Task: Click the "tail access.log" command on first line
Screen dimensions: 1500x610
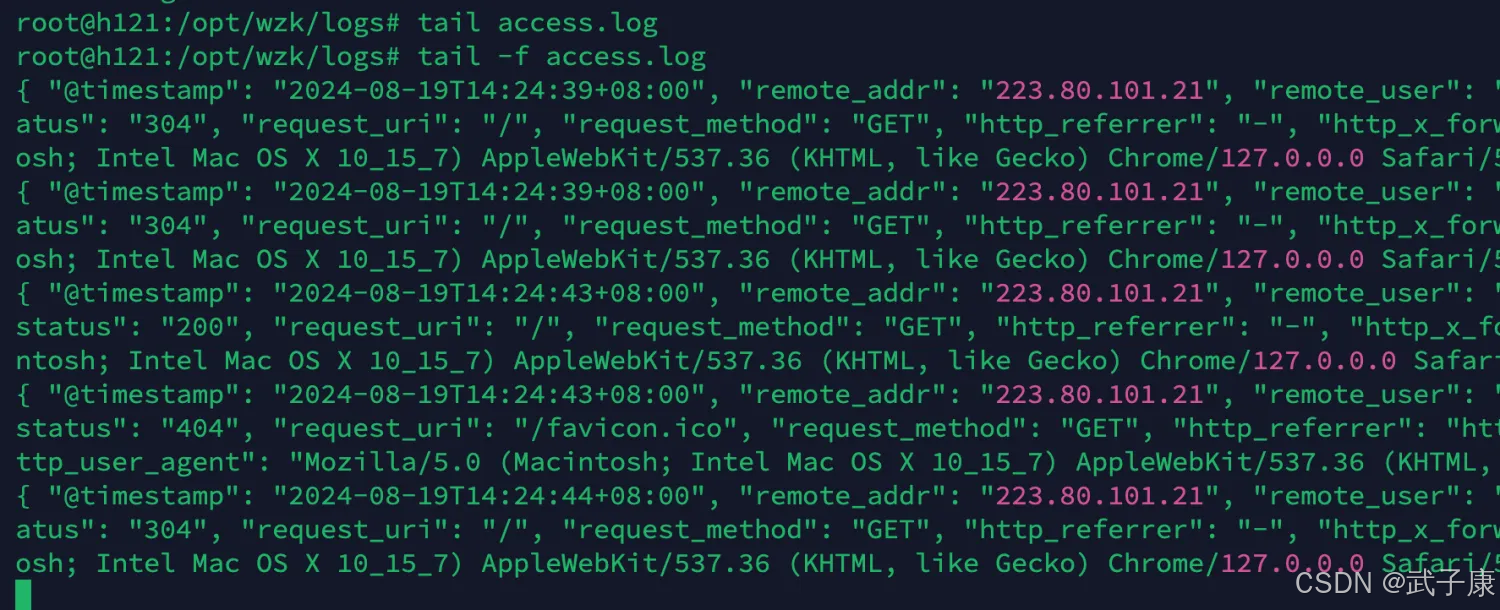Action: (x=538, y=22)
